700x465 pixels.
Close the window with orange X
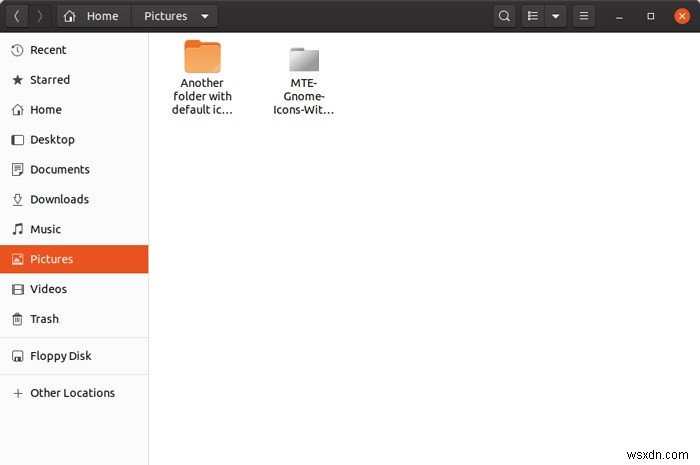[x=682, y=17]
